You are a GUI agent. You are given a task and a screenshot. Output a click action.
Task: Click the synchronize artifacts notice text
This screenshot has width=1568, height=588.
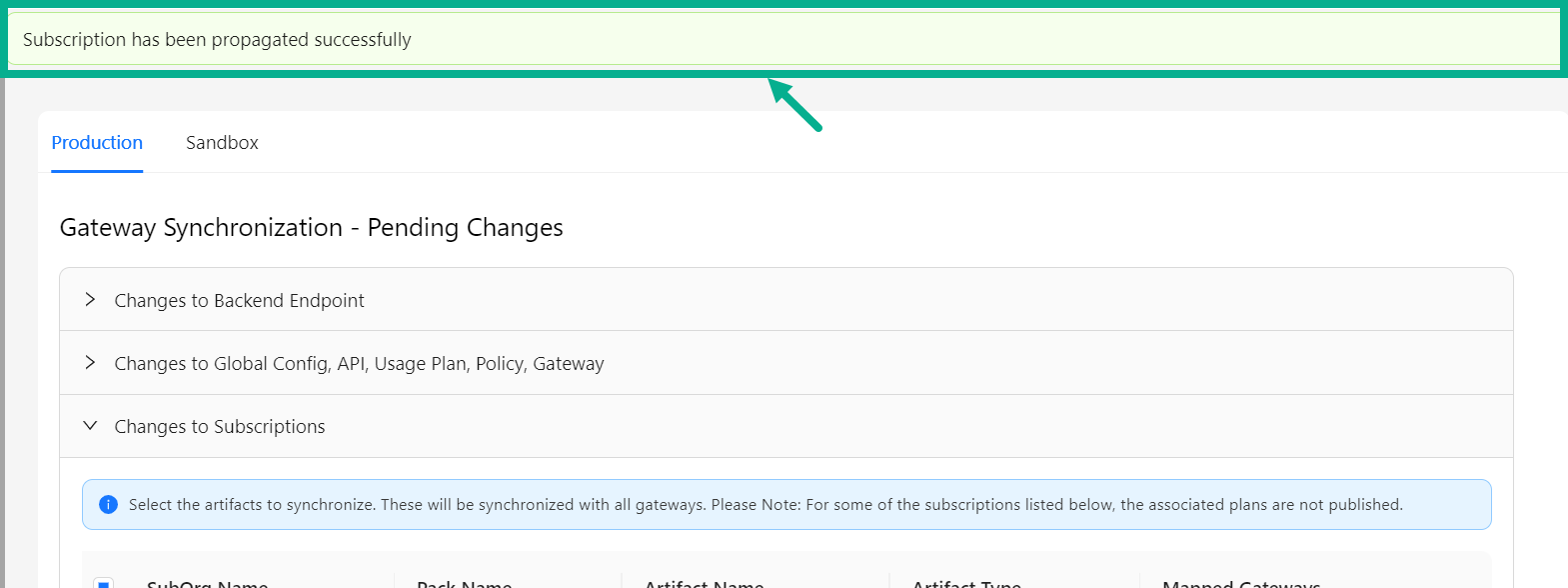coord(766,505)
